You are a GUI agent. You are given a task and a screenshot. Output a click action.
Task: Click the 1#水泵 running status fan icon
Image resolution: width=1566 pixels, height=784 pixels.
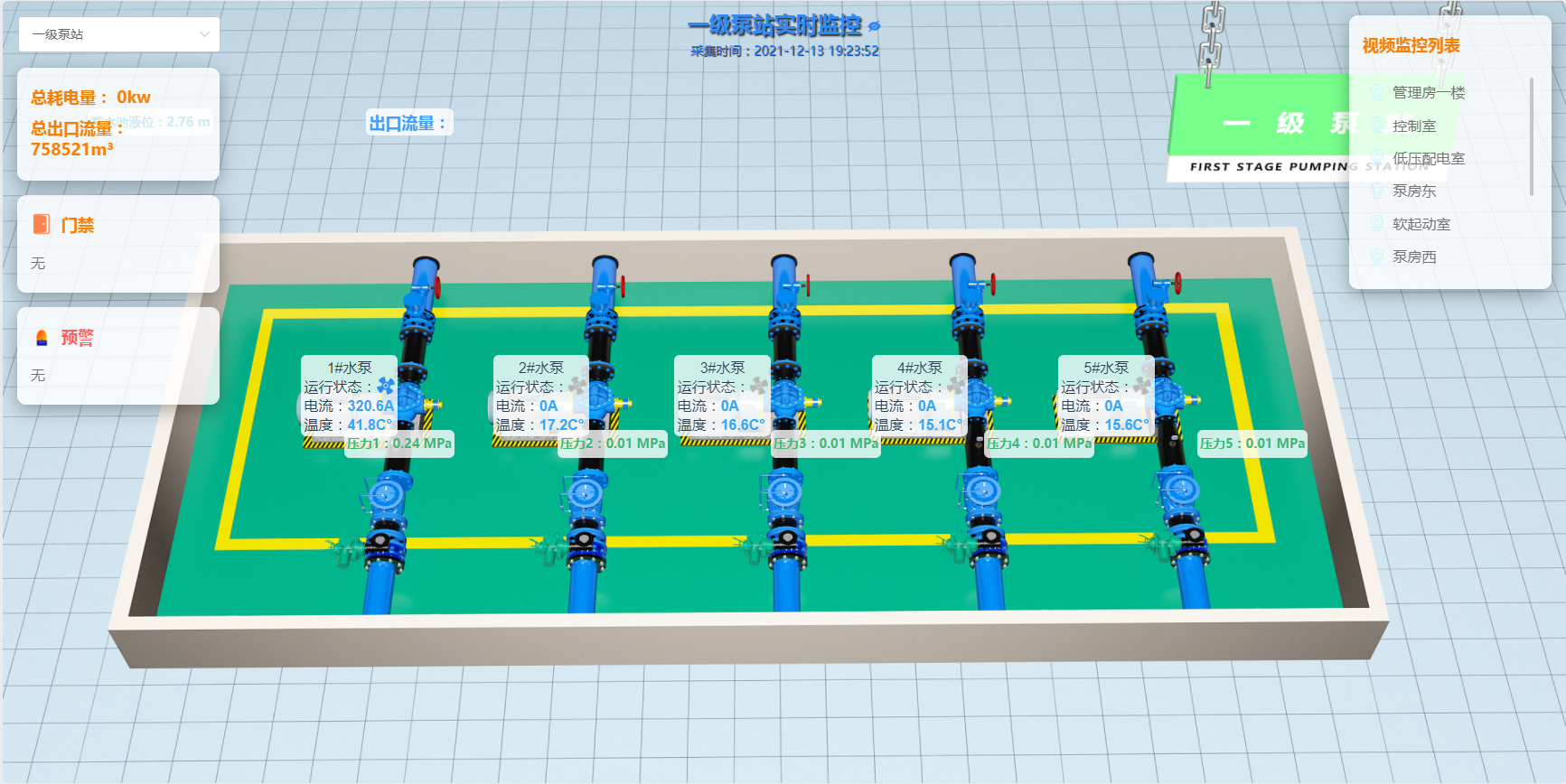385,387
